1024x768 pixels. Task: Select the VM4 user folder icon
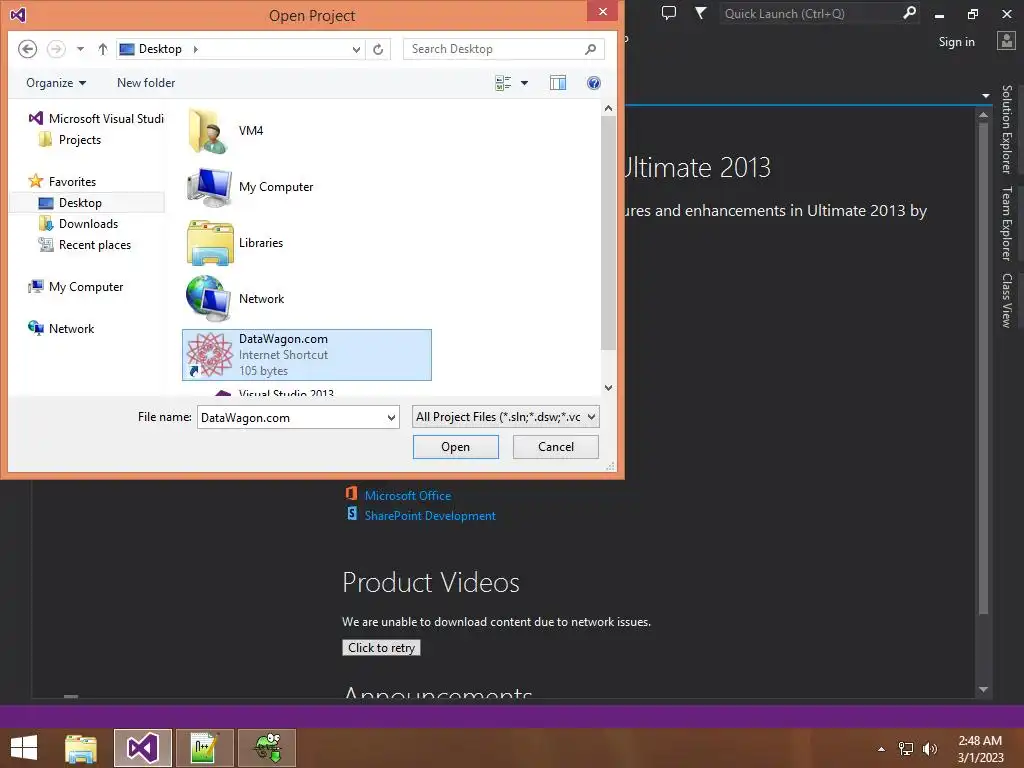209,131
